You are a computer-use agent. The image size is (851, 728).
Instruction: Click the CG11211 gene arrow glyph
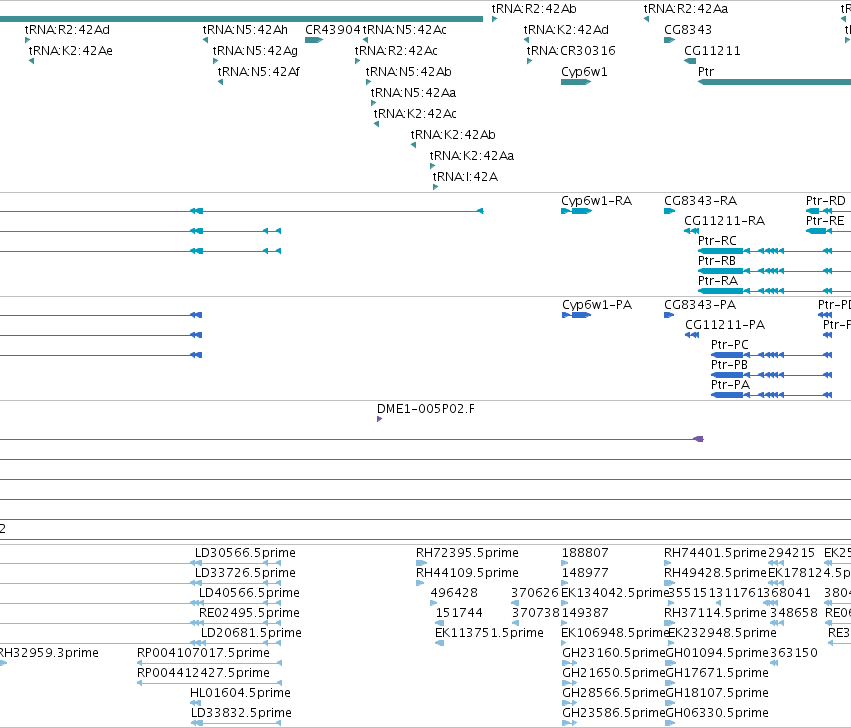click(690, 61)
